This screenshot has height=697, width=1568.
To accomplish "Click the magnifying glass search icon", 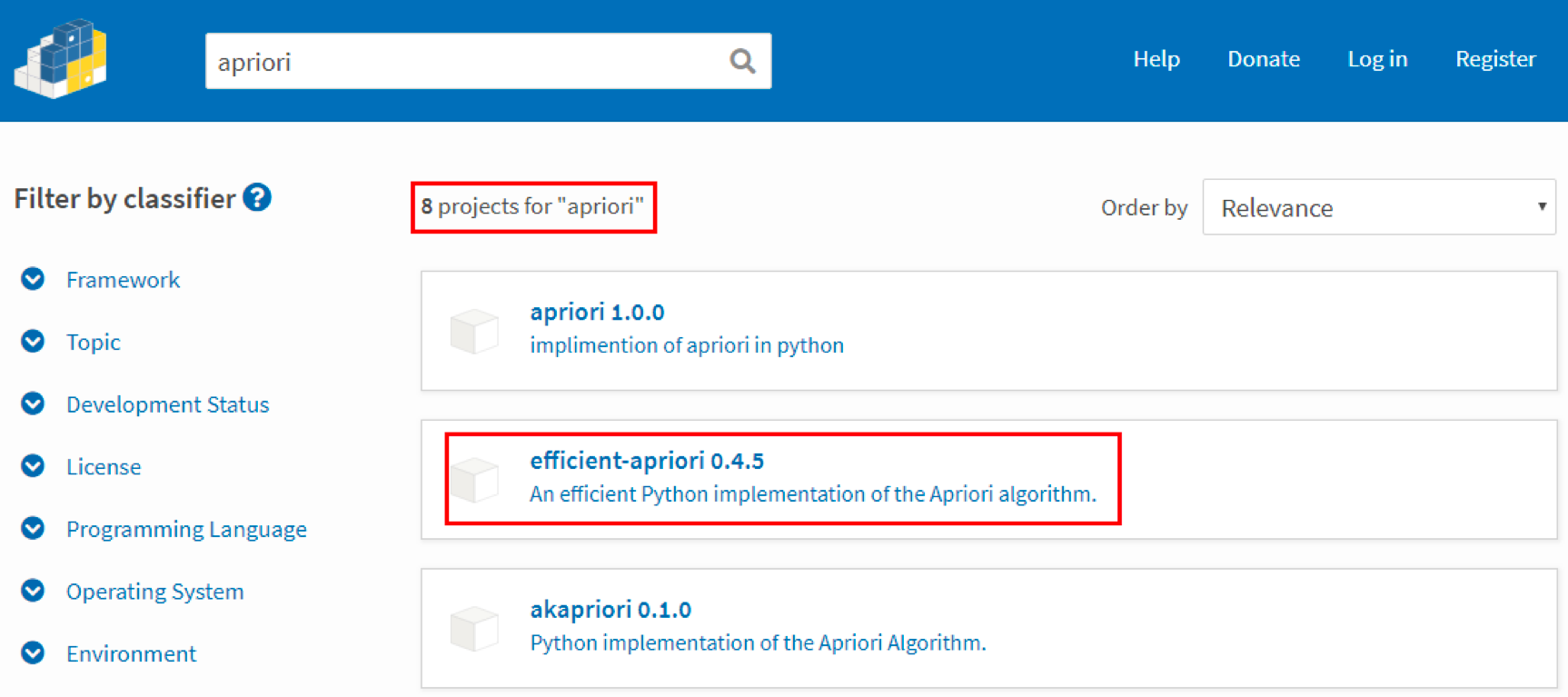I will point(742,61).
